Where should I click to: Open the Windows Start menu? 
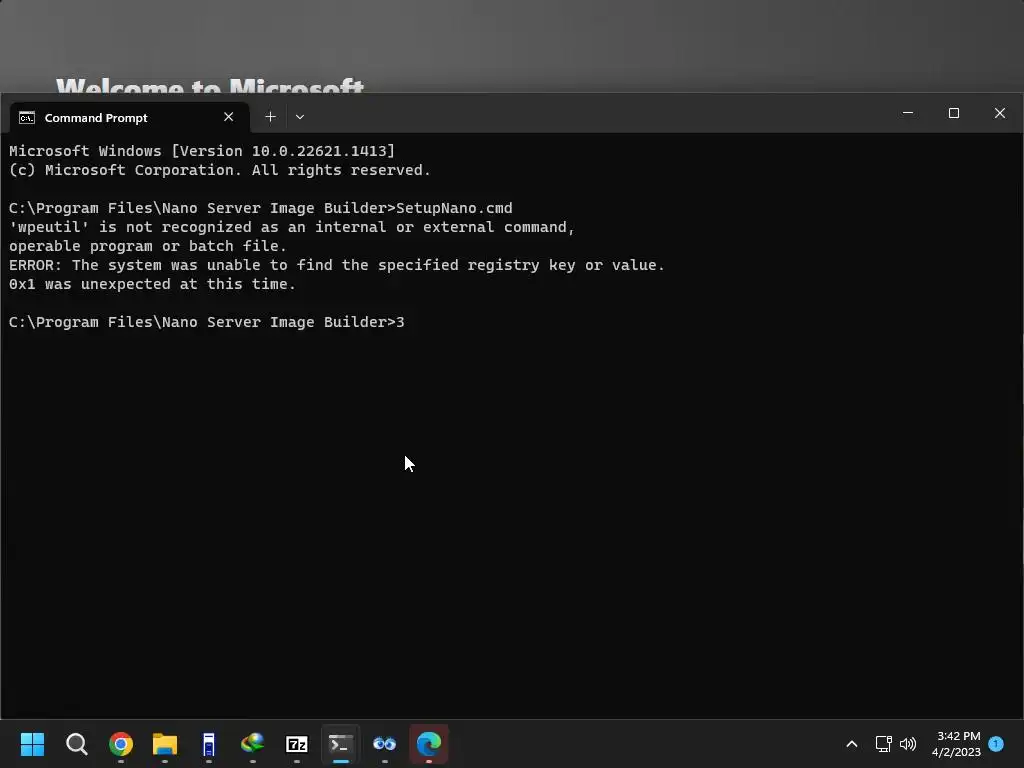coord(32,744)
